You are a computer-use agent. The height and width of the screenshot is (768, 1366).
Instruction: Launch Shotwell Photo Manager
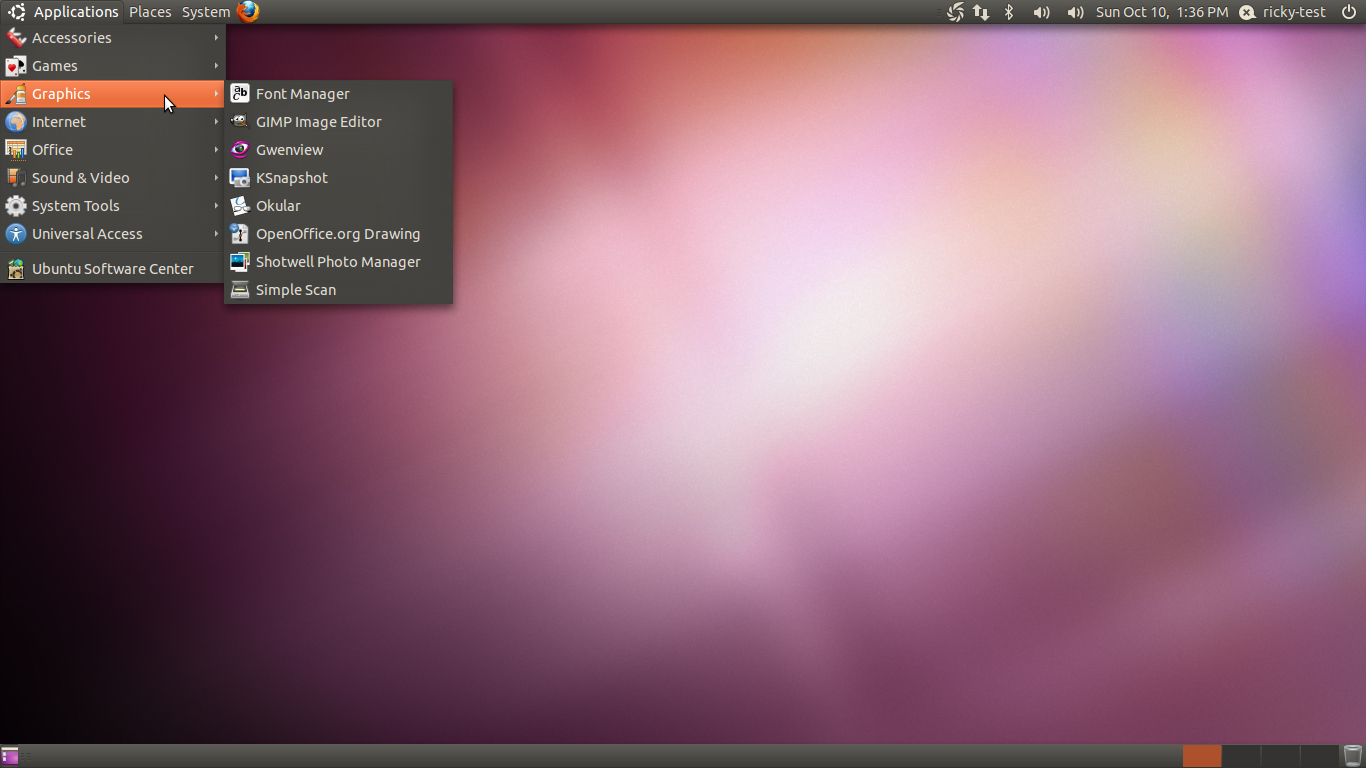(x=337, y=262)
